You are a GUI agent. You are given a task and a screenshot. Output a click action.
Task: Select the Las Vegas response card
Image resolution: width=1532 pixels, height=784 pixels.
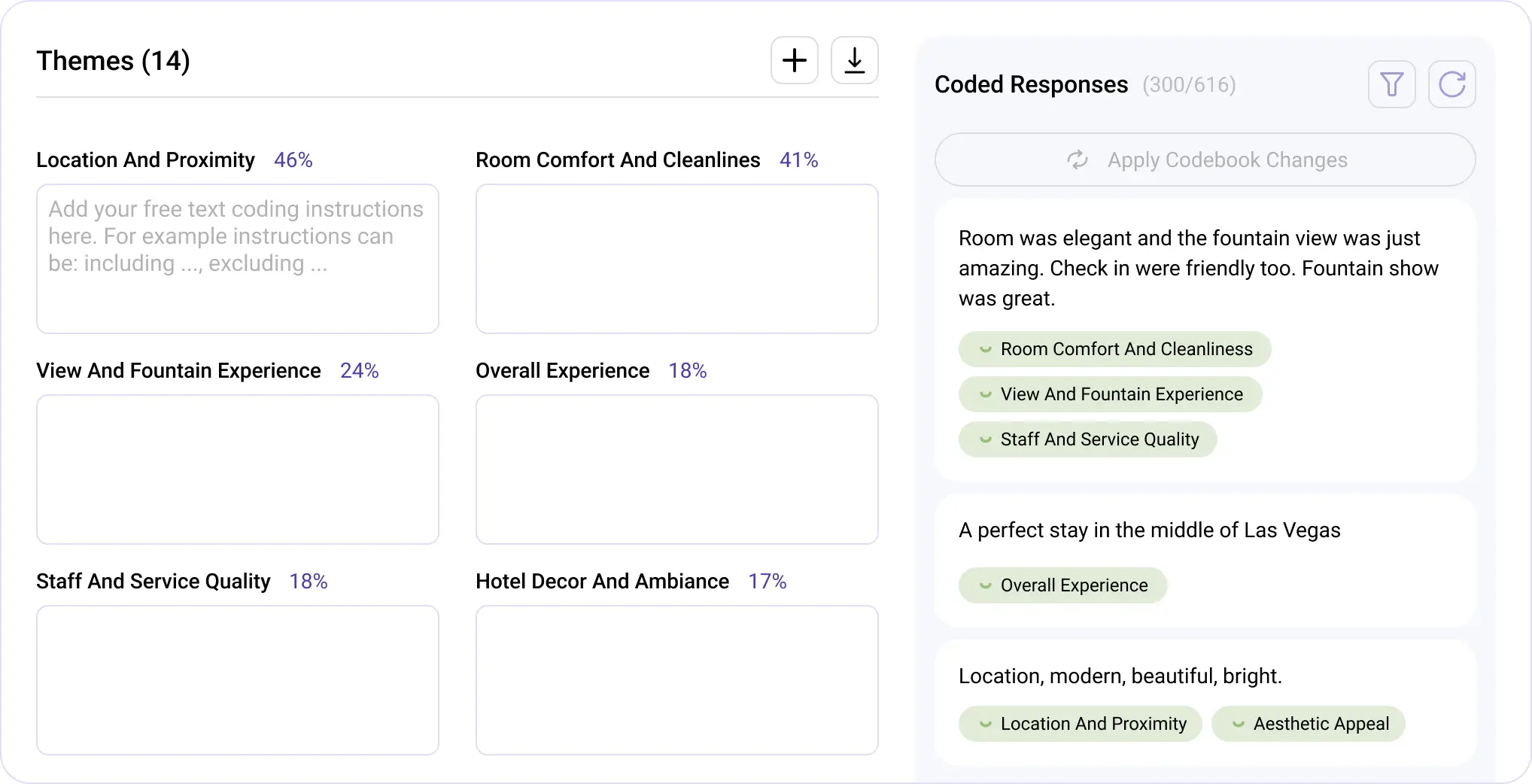[x=1204, y=531]
